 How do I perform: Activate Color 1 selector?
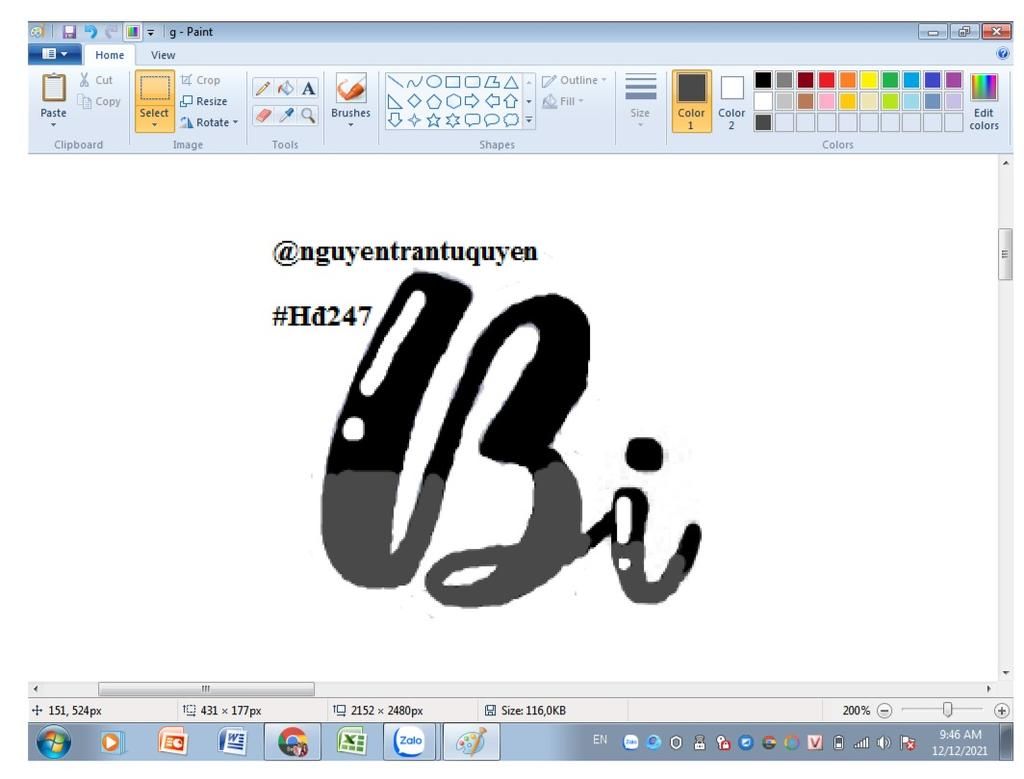pos(691,101)
